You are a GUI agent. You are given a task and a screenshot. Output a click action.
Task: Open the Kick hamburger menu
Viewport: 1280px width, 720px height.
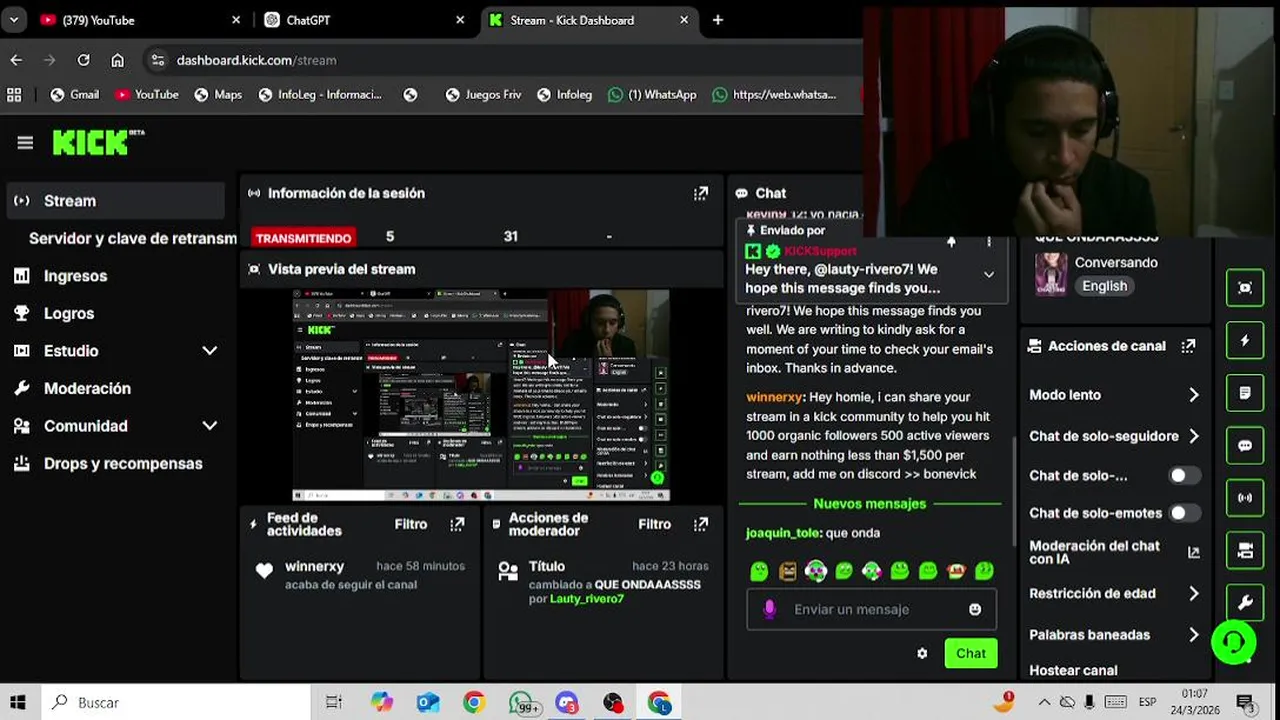pyautogui.click(x=25, y=143)
